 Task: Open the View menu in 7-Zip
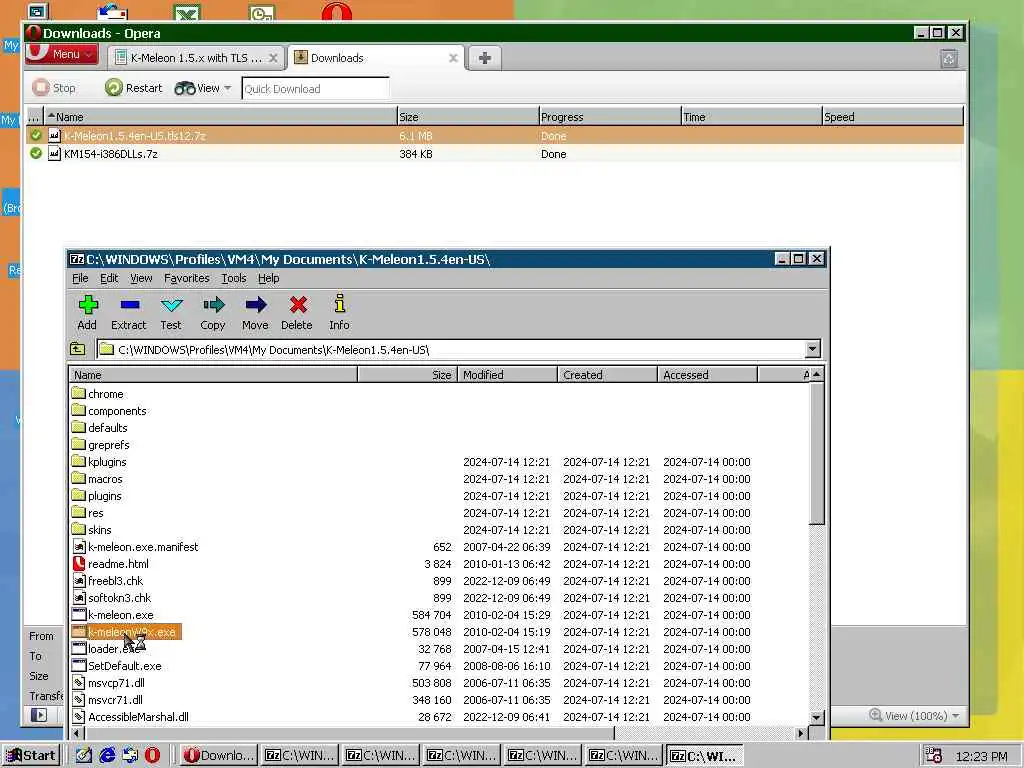point(141,278)
